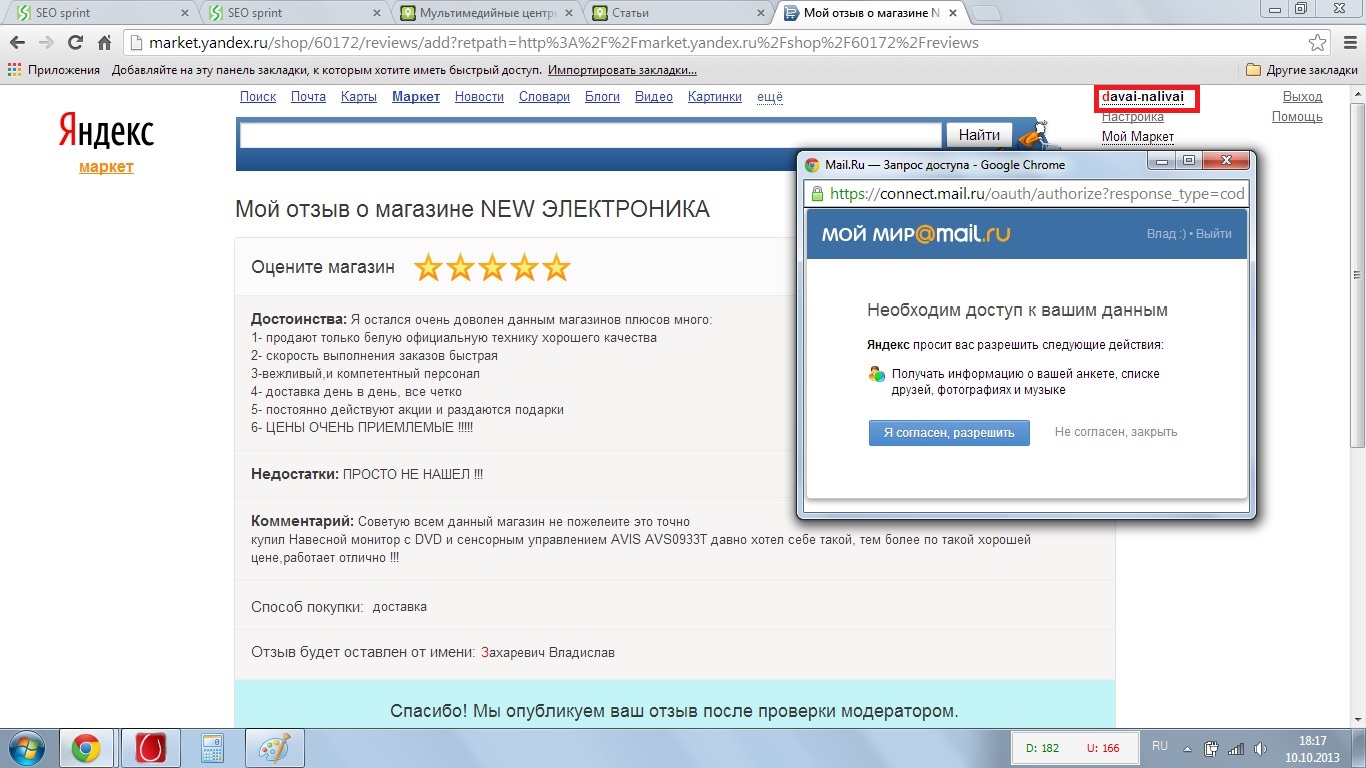Open the Apps grid icon in bookmarks bar
1366x768 pixels.
pyautogui.click(x=14, y=70)
